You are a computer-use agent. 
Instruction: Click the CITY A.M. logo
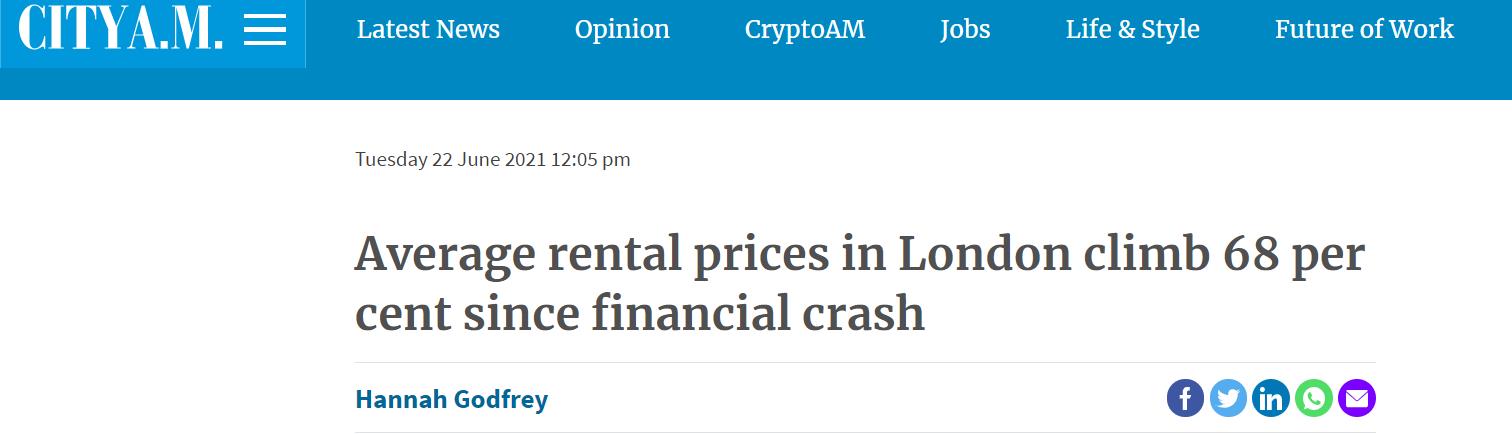[x=121, y=30]
